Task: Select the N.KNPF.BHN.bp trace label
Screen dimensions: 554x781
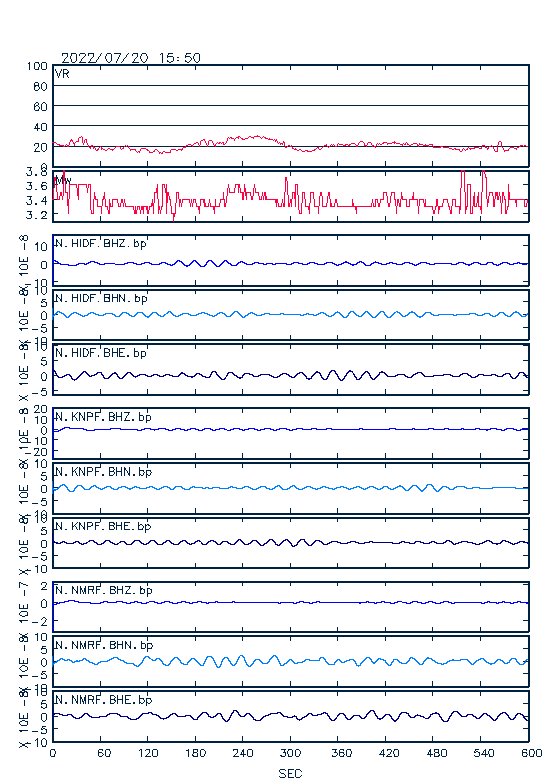Action: [x=104, y=472]
